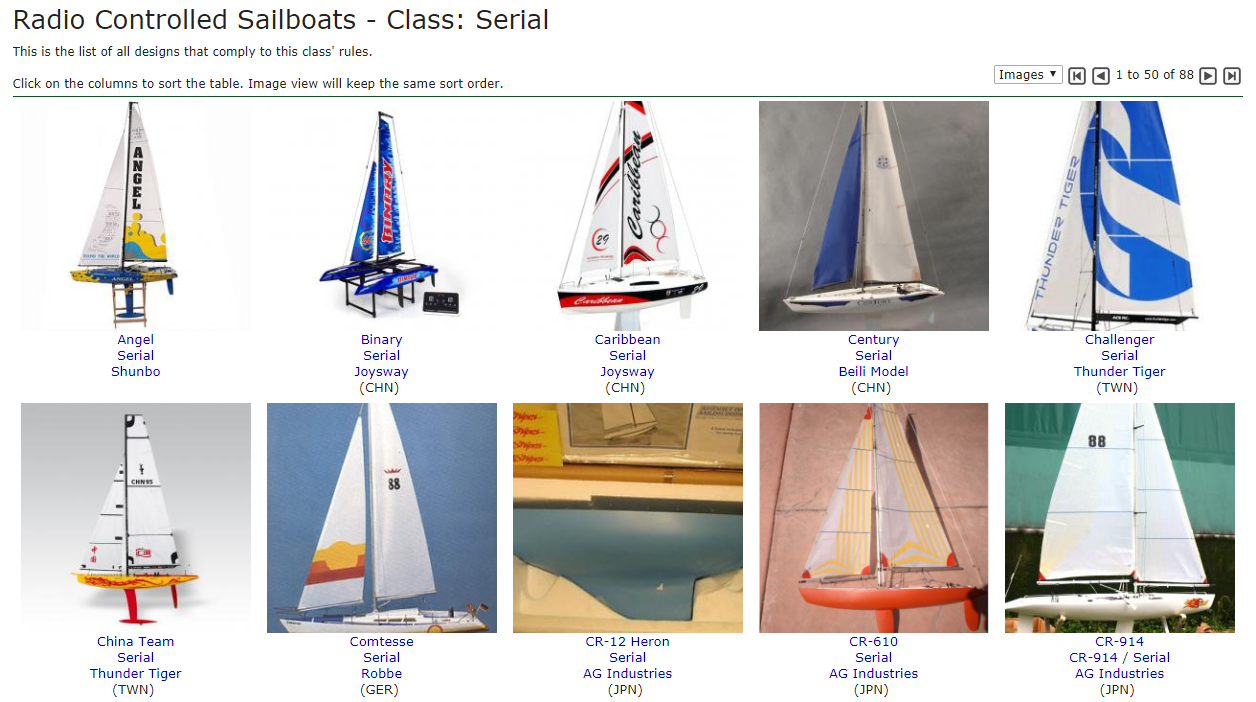Image resolution: width=1256 pixels, height=702 pixels.
Task: Go to the next page of results
Action: tap(1208, 76)
